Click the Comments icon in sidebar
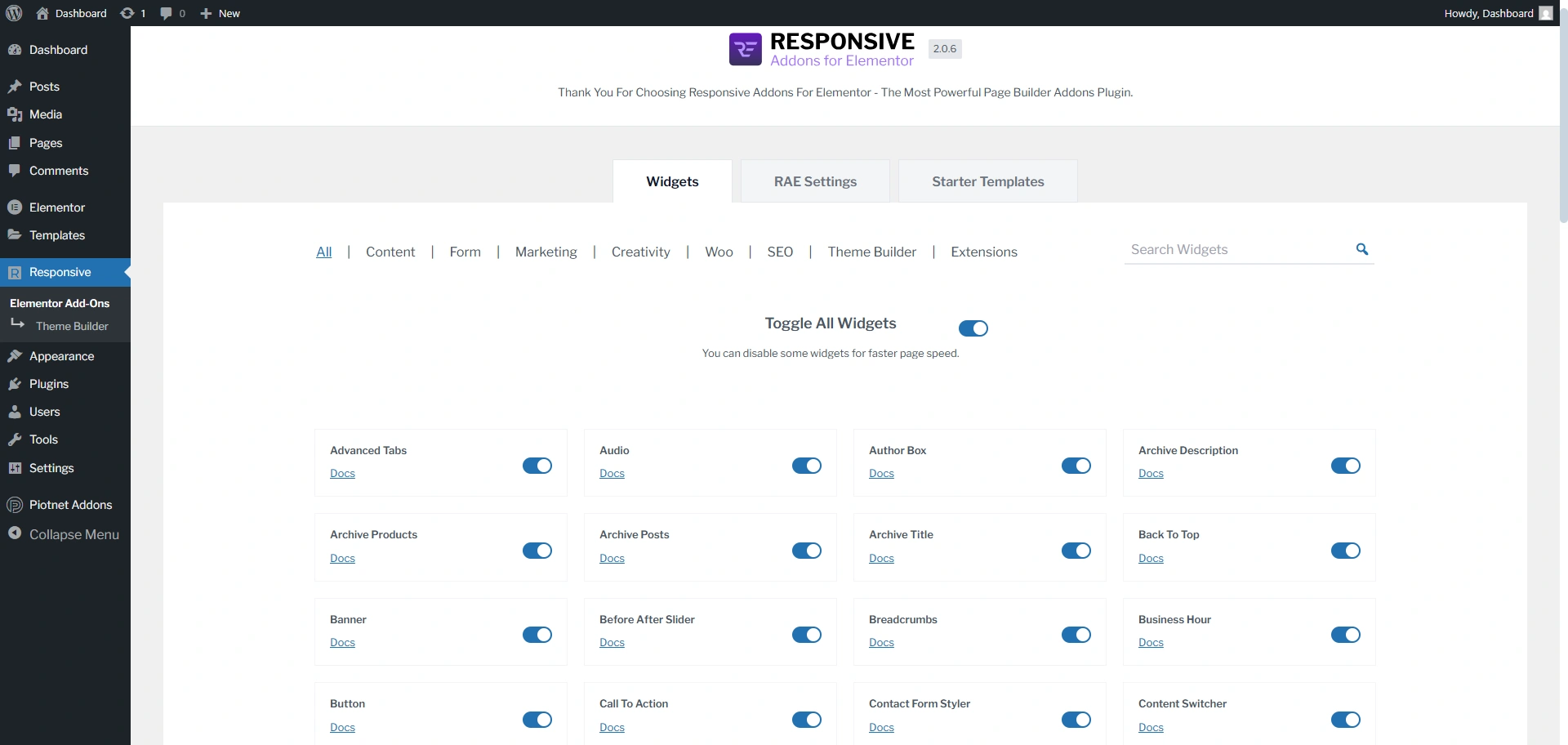Image resolution: width=1568 pixels, height=745 pixels. click(15, 171)
